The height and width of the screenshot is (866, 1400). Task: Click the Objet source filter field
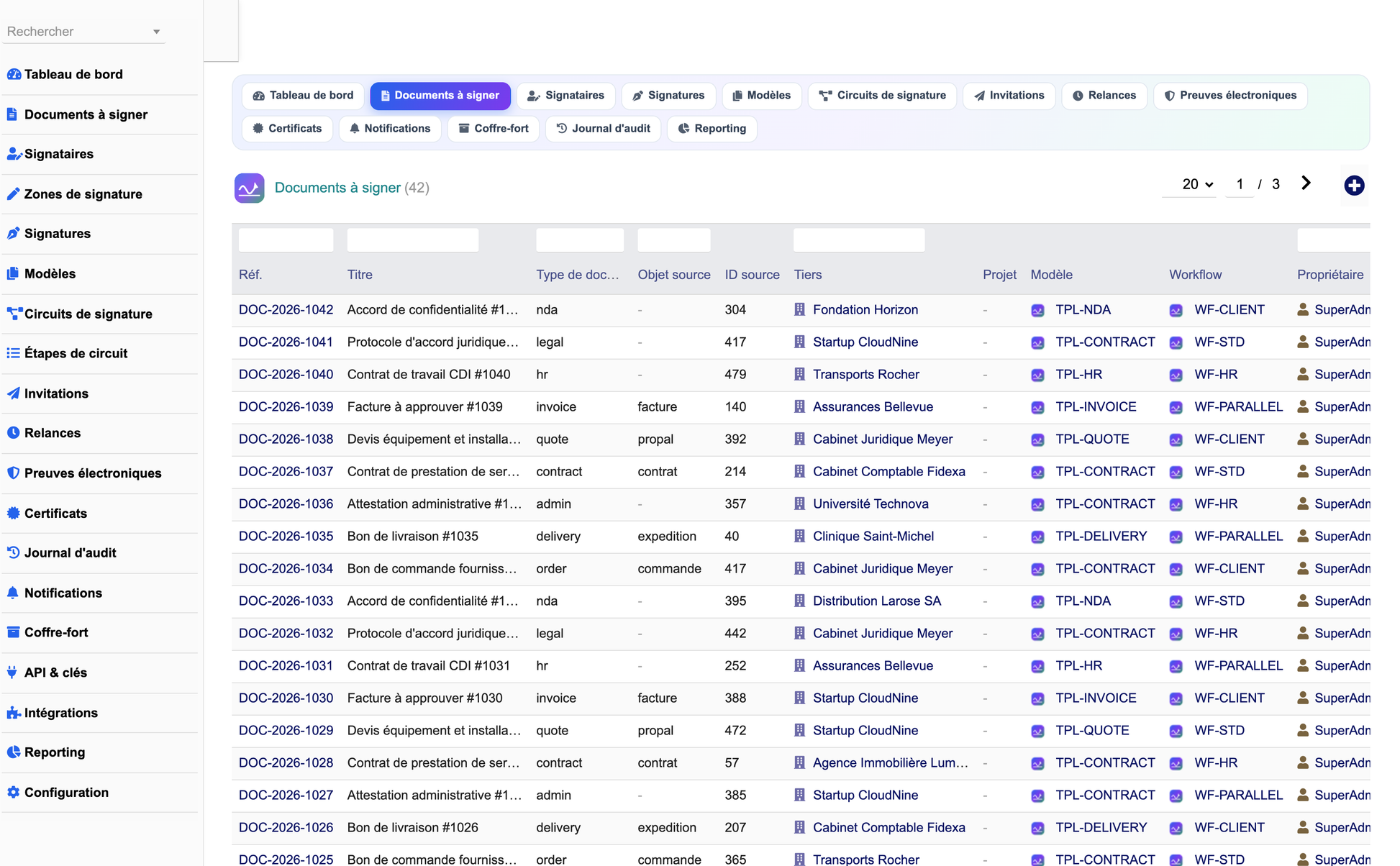point(673,240)
